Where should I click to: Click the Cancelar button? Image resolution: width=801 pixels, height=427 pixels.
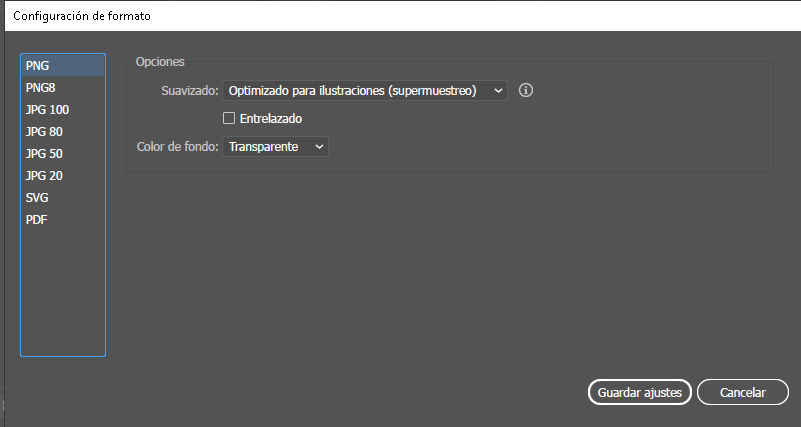click(743, 392)
